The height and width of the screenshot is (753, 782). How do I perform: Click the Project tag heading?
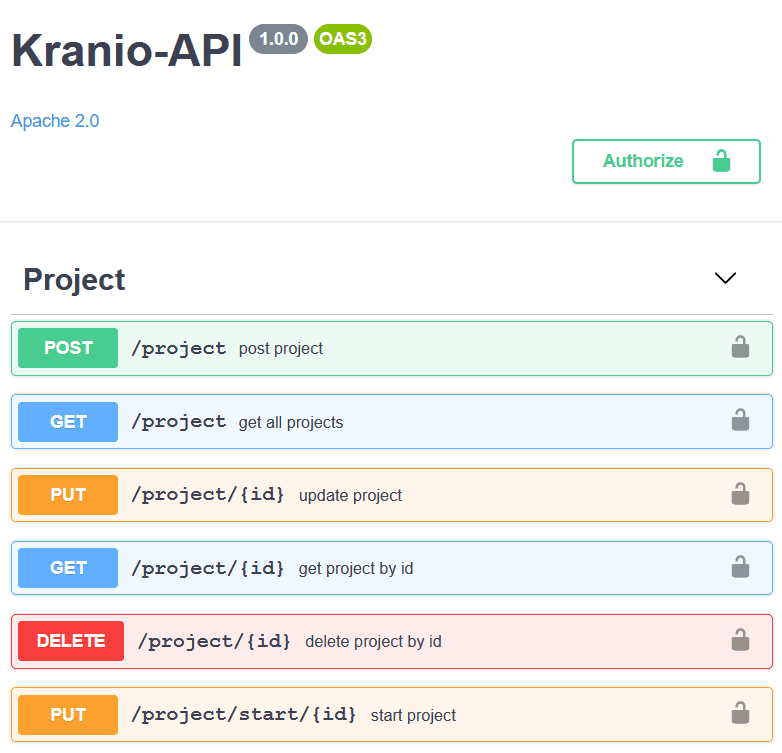click(75, 280)
